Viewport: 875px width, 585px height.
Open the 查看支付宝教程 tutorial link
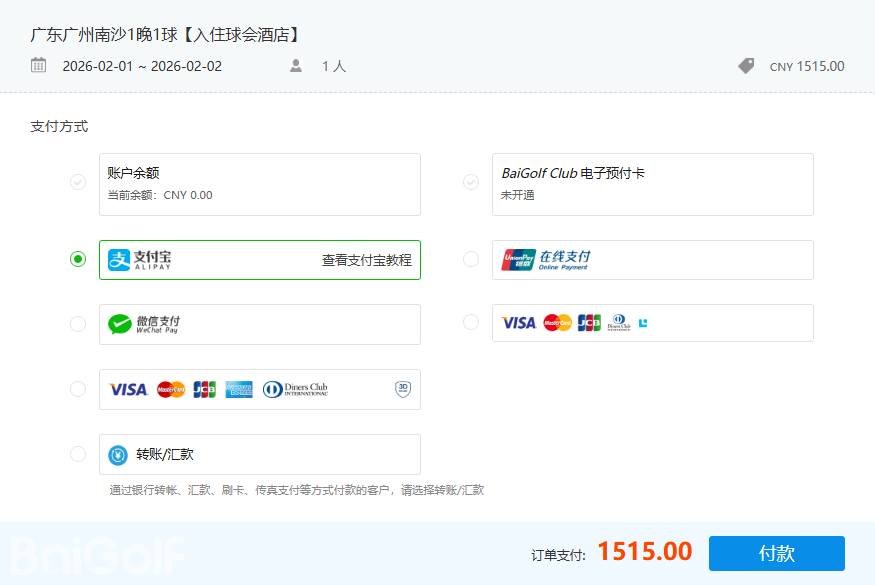[366, 260]
